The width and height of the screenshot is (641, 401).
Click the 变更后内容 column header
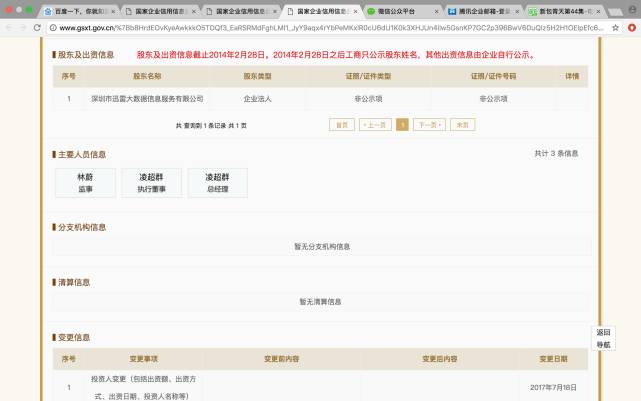(x=439, y=359)
